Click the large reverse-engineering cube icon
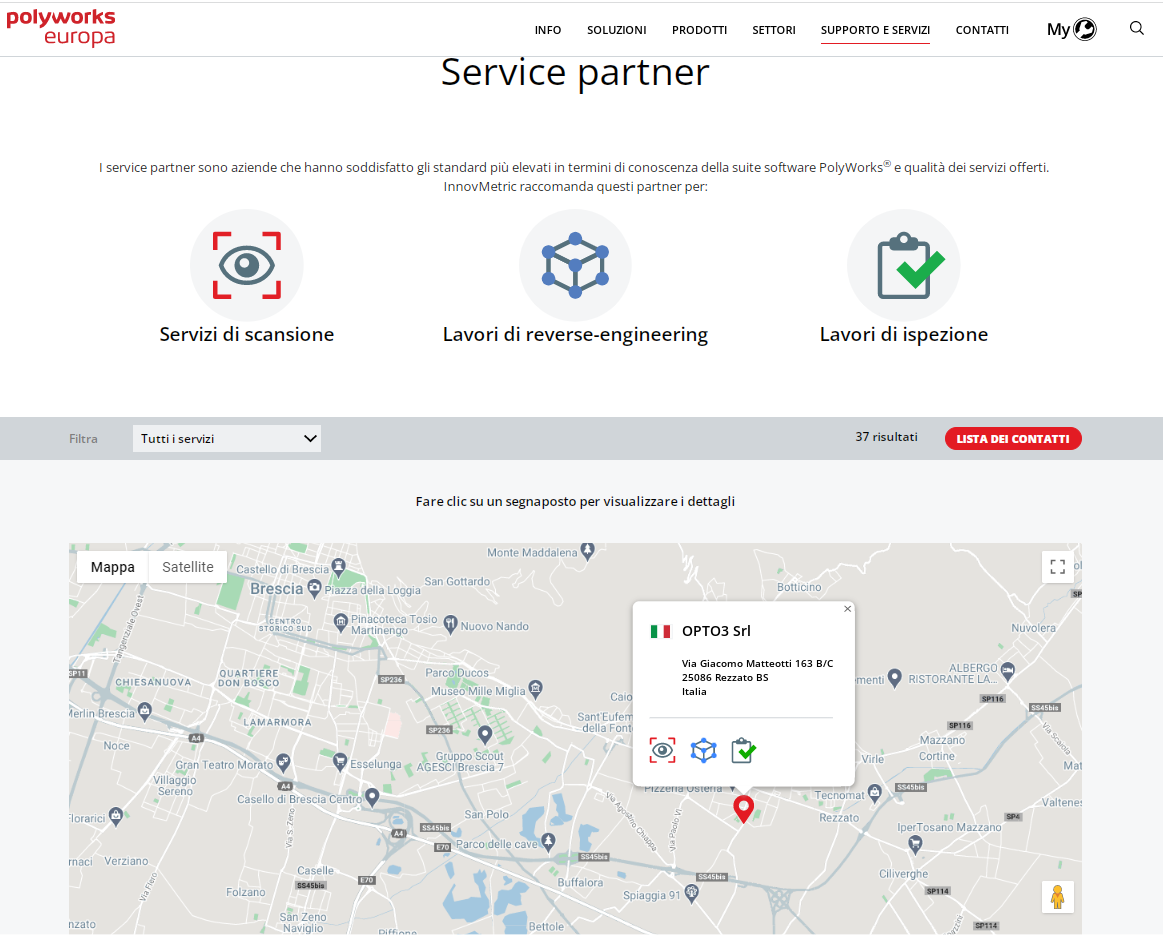 tap(575, 265)
